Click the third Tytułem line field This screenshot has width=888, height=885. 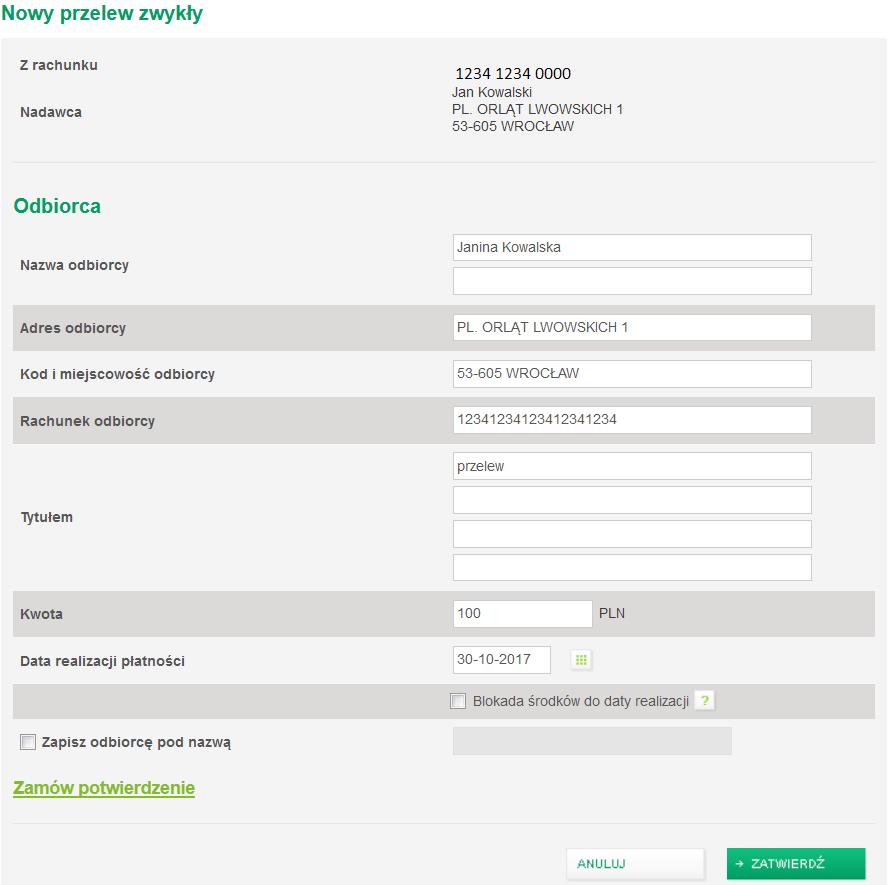coord(632,534)
